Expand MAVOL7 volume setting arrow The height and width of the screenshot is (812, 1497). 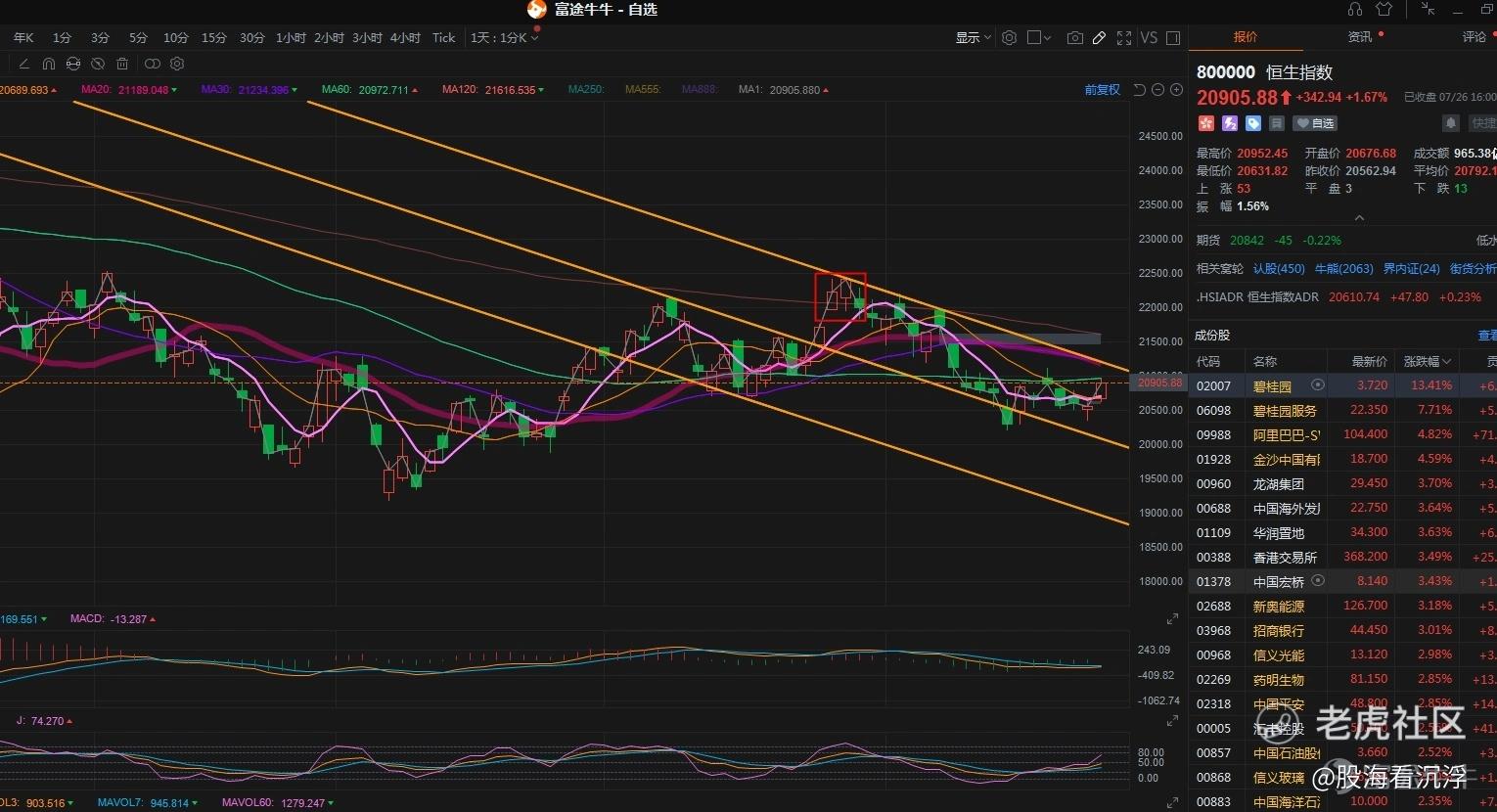[195, 803]
